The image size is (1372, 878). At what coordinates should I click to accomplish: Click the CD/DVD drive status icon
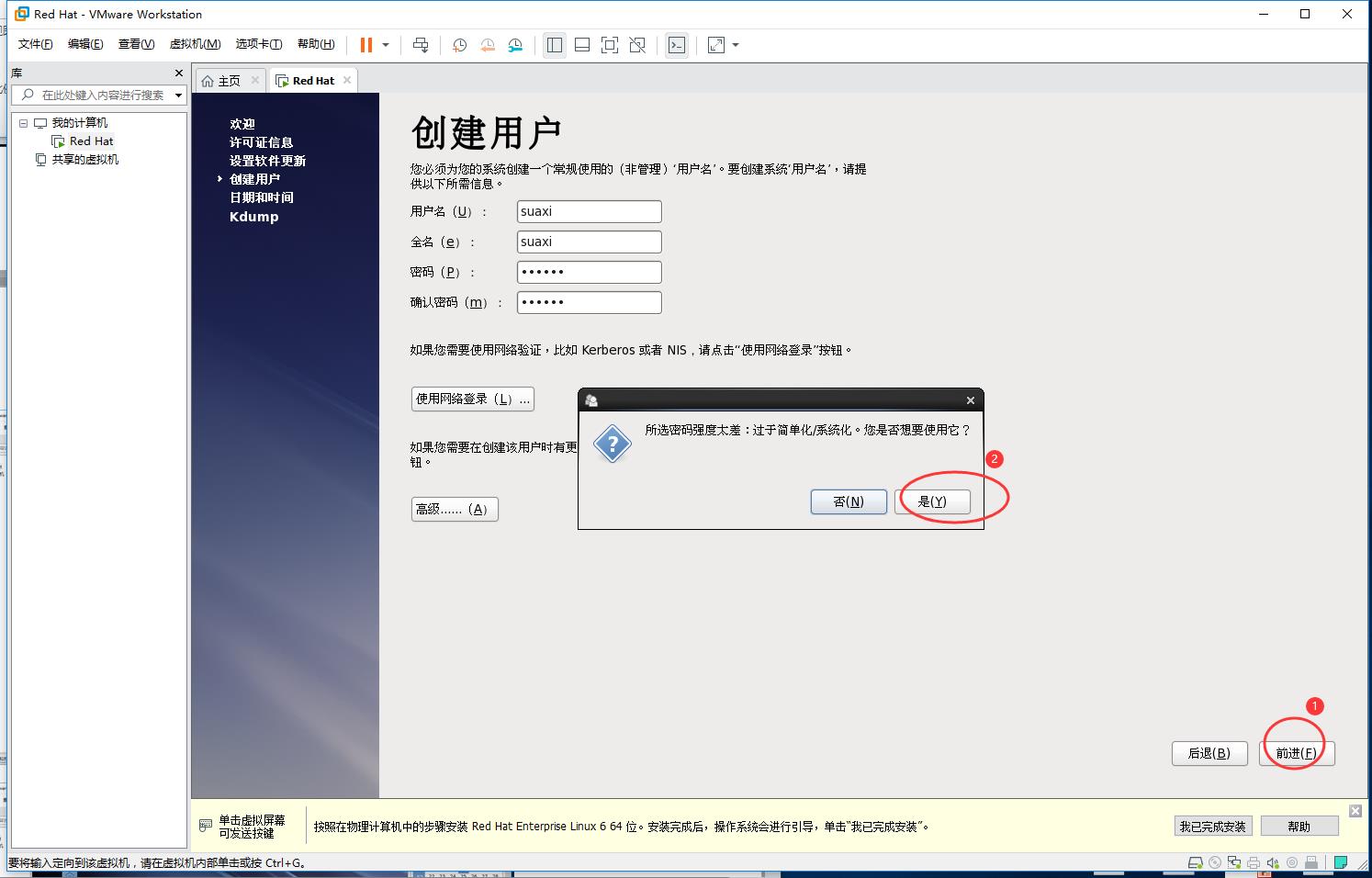[1215, 862]
